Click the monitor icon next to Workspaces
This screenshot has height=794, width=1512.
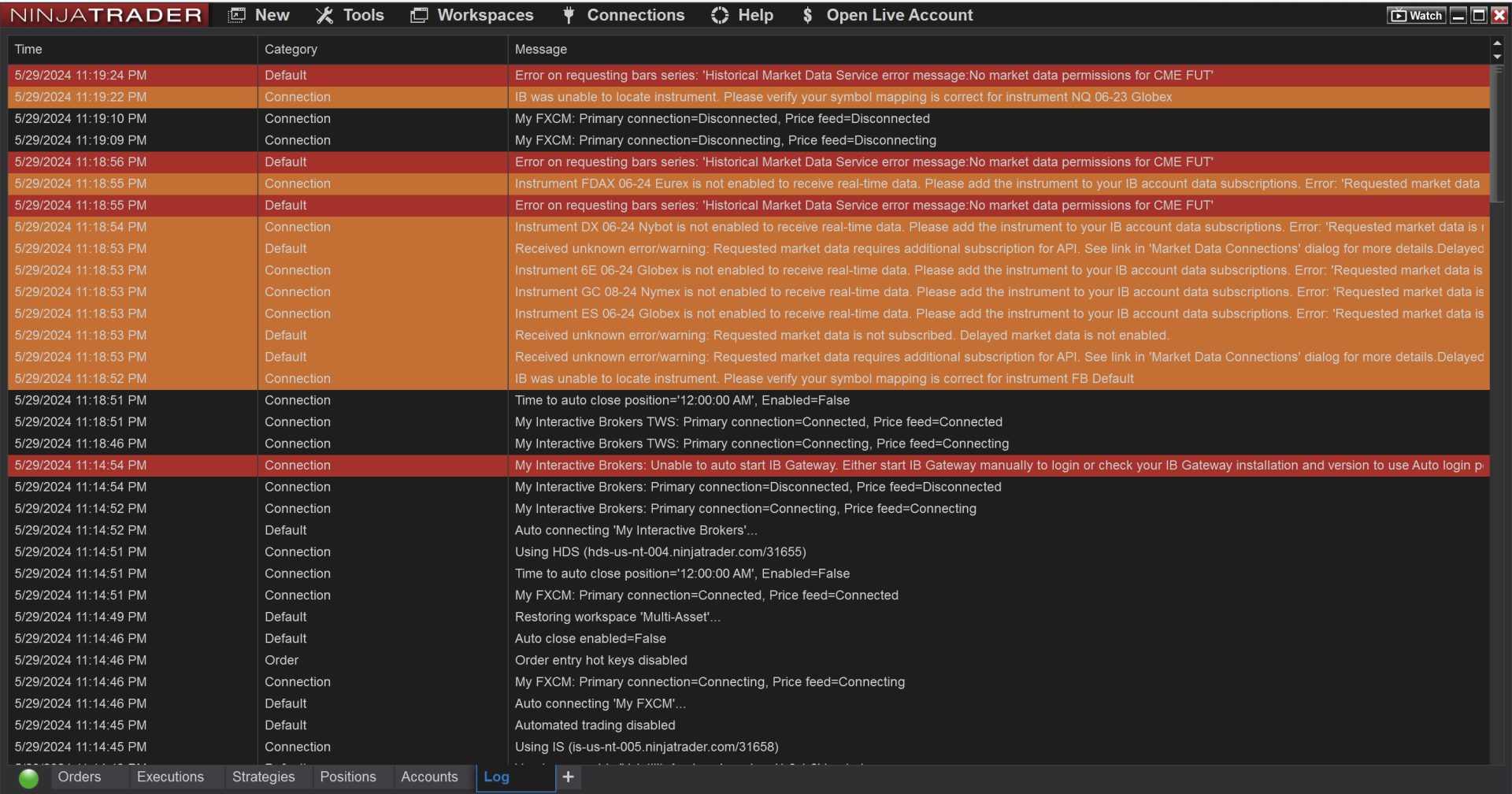[418, 14]
